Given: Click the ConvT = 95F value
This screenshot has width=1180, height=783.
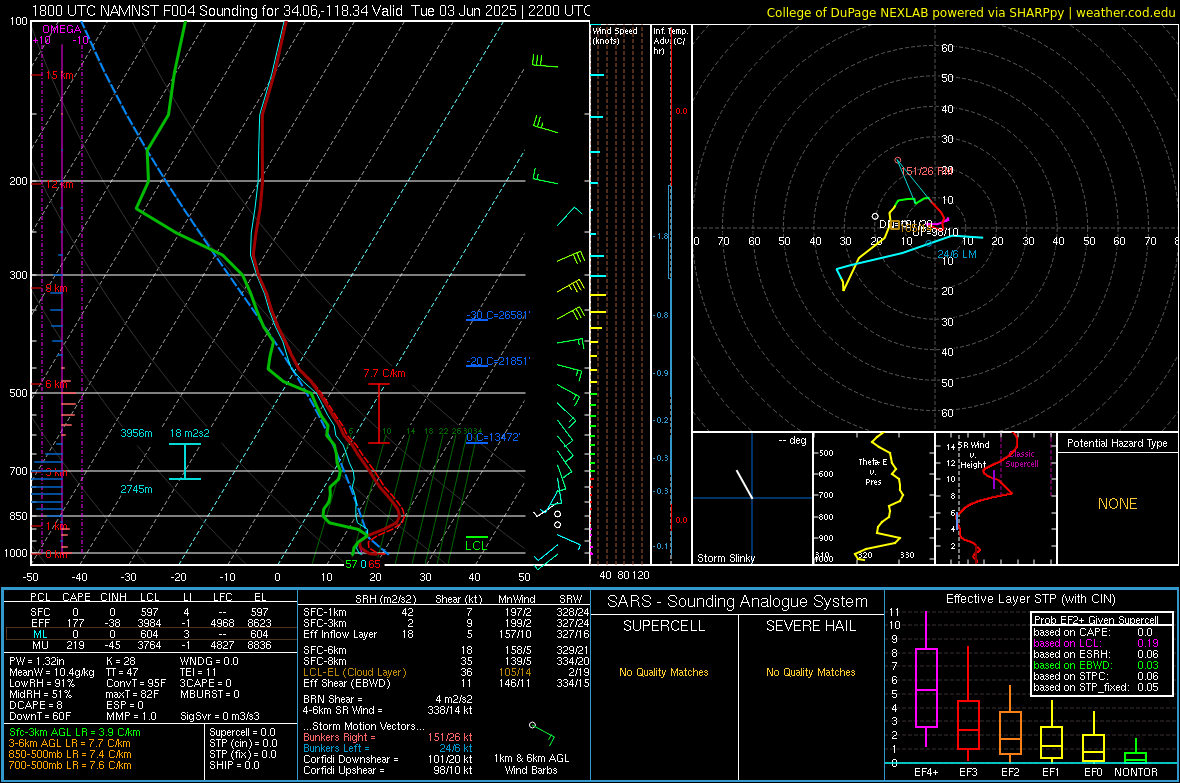Looking at the screenshot, I should pos(136,683).
